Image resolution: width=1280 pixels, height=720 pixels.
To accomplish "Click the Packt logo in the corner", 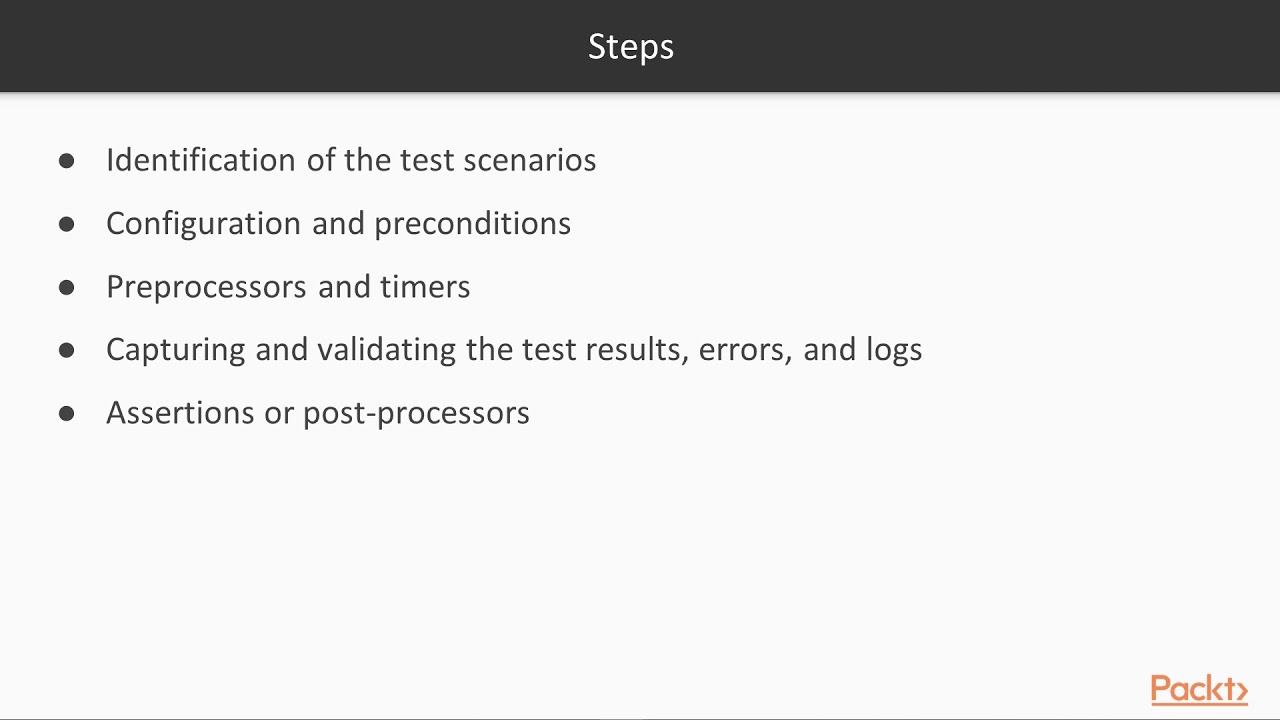I will point(1199,690).
